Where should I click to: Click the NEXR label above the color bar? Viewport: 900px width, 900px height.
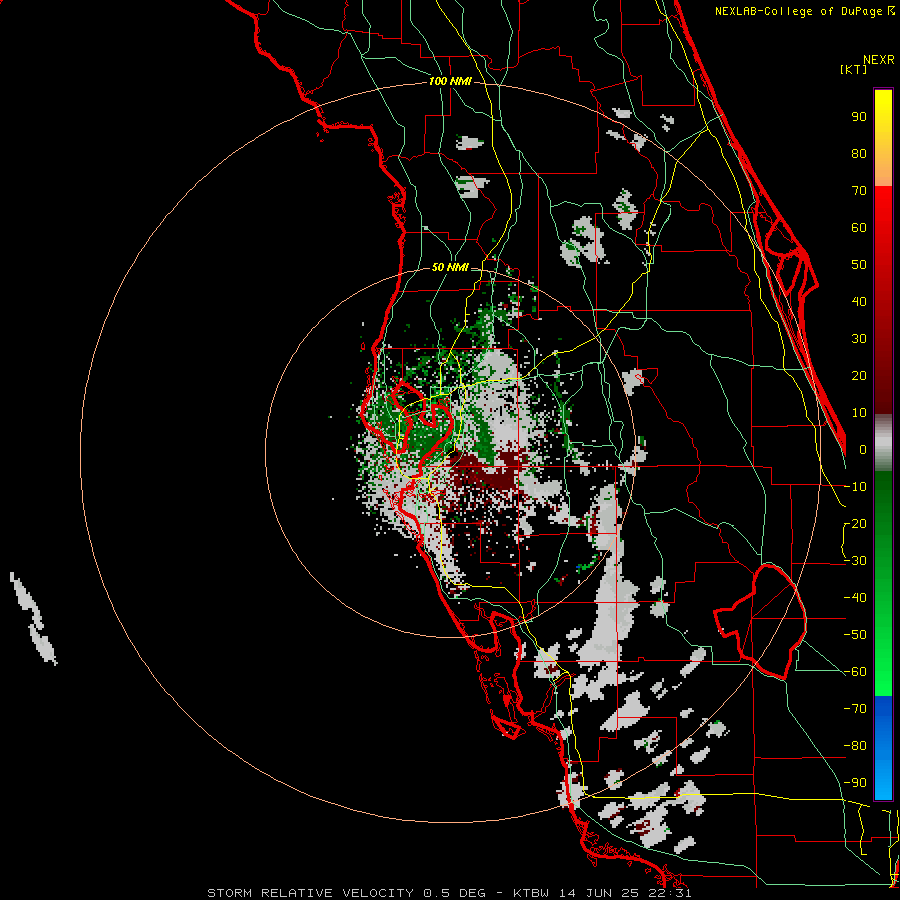[879, 60]
